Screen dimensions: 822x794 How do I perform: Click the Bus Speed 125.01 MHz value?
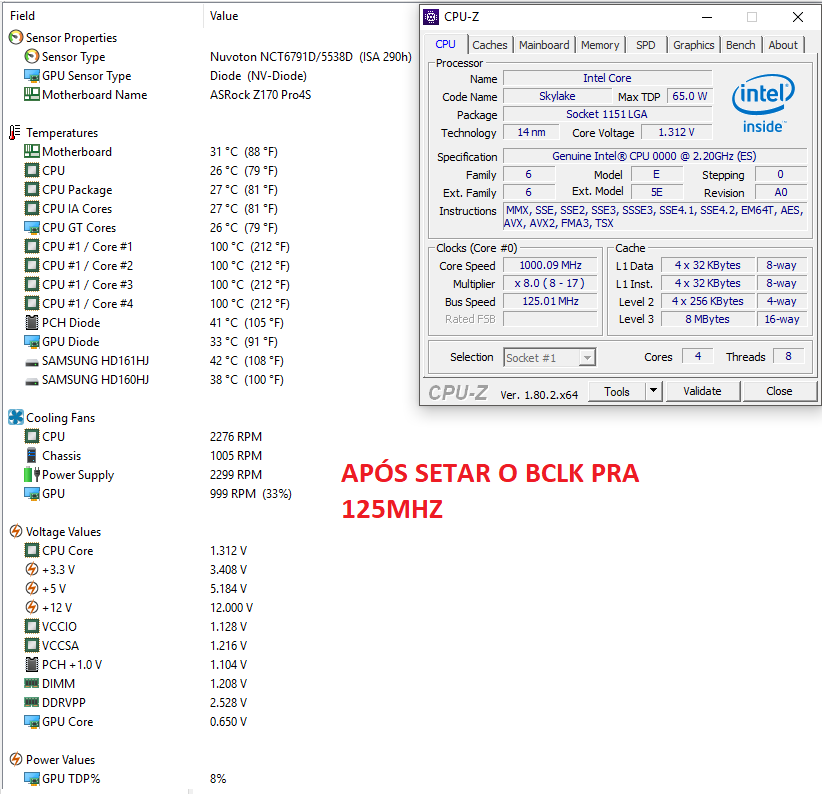coord(550,301)
